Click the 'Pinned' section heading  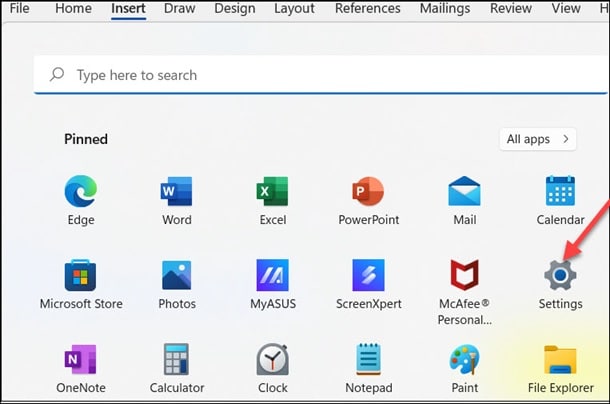click(86, 139)
